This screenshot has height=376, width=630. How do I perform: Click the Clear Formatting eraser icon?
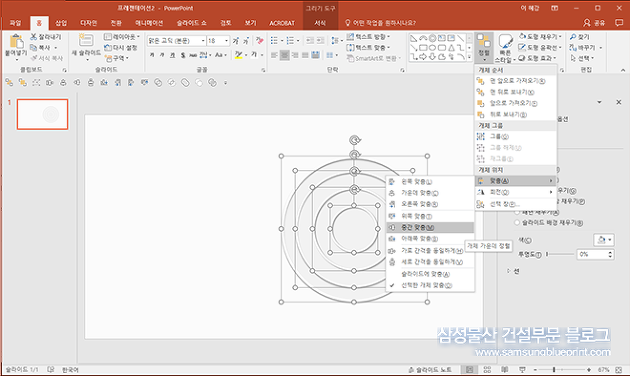coord(260,41)
